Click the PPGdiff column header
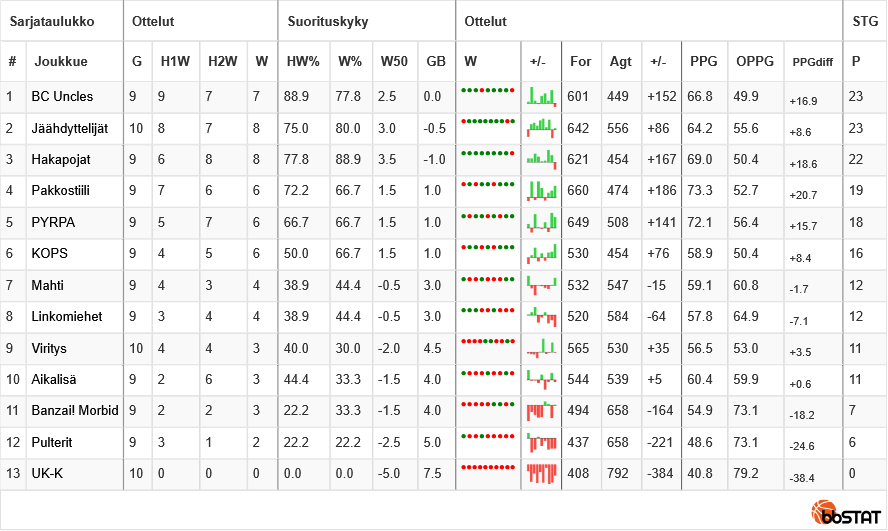The width and height of the screenshot is (888, 531). [813, 62]
